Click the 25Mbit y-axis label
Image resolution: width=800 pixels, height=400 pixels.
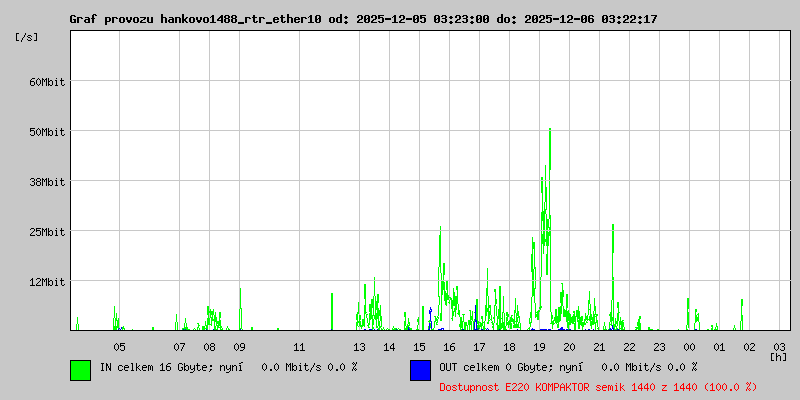coord(46,231)
